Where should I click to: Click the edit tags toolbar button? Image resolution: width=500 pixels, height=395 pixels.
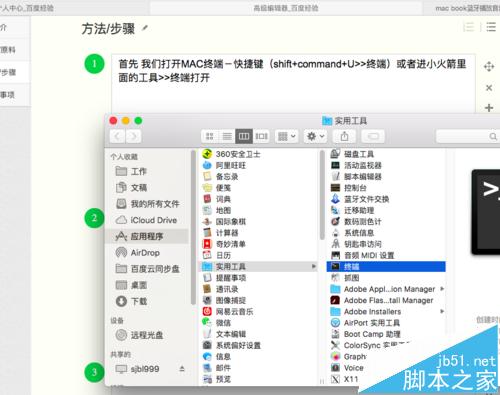point(373,136)
